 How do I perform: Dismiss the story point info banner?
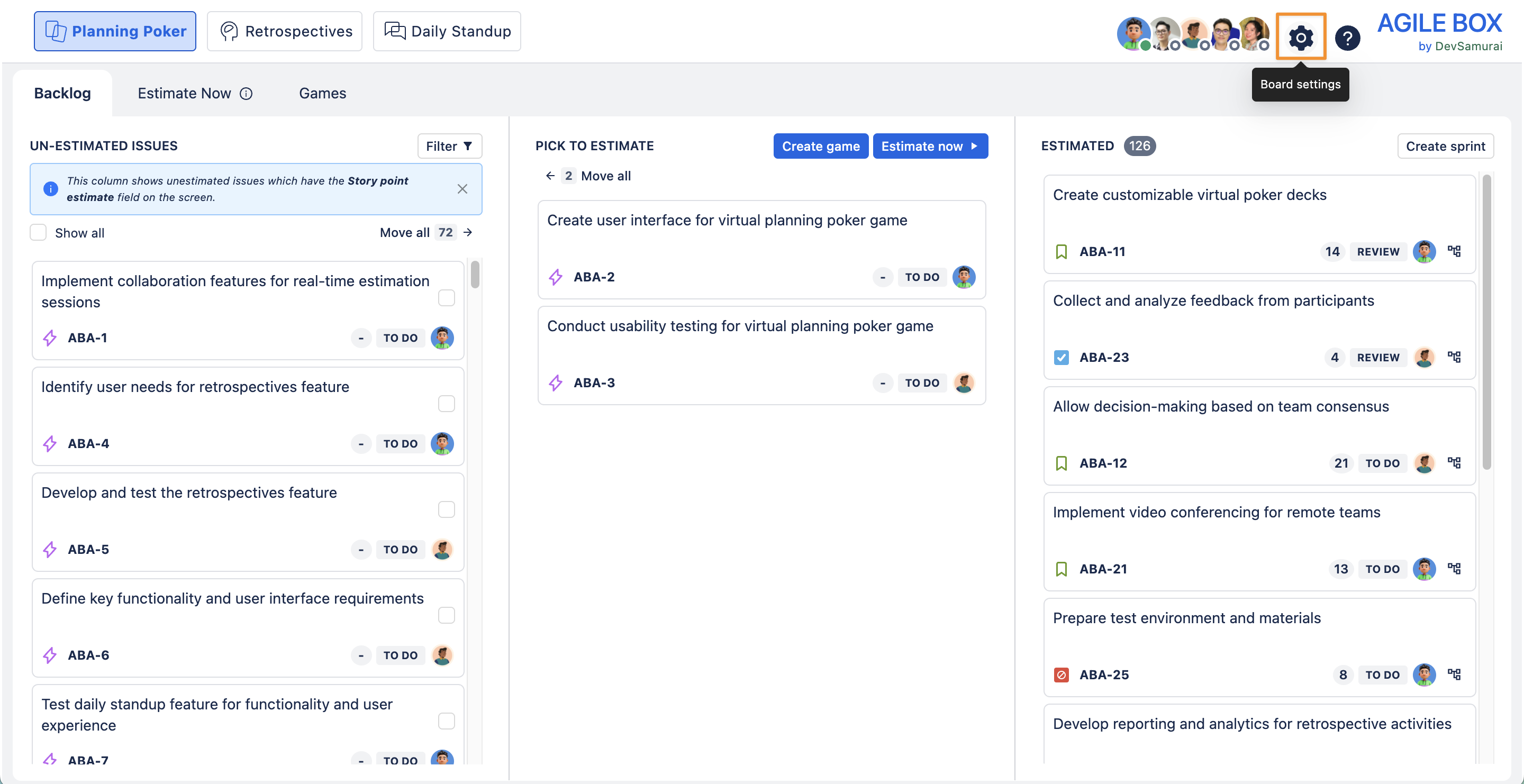[462, 189]
